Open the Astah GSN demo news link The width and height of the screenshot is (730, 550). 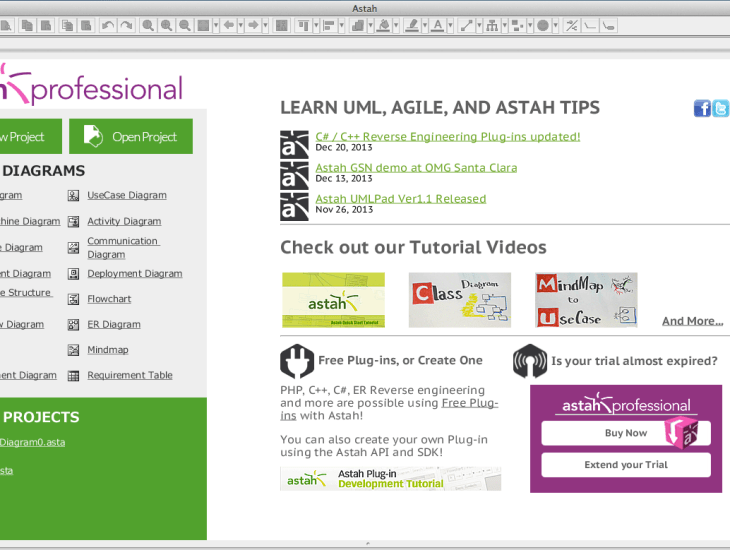[416, 167]
